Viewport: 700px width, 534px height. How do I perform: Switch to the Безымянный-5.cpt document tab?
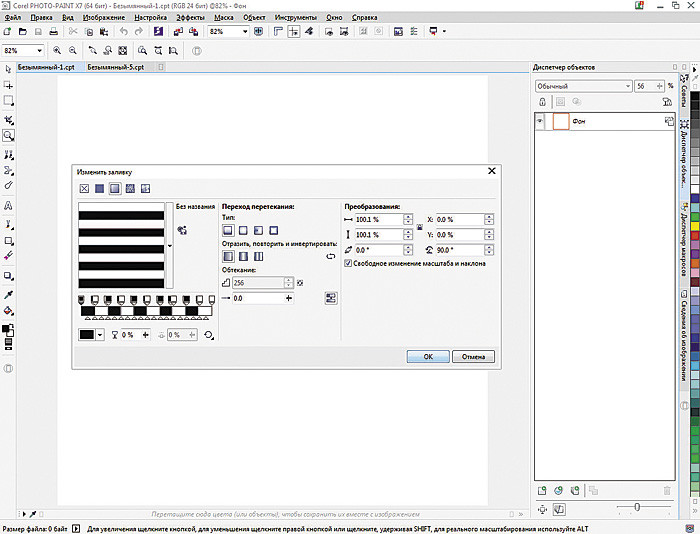(x=116, y=67)
